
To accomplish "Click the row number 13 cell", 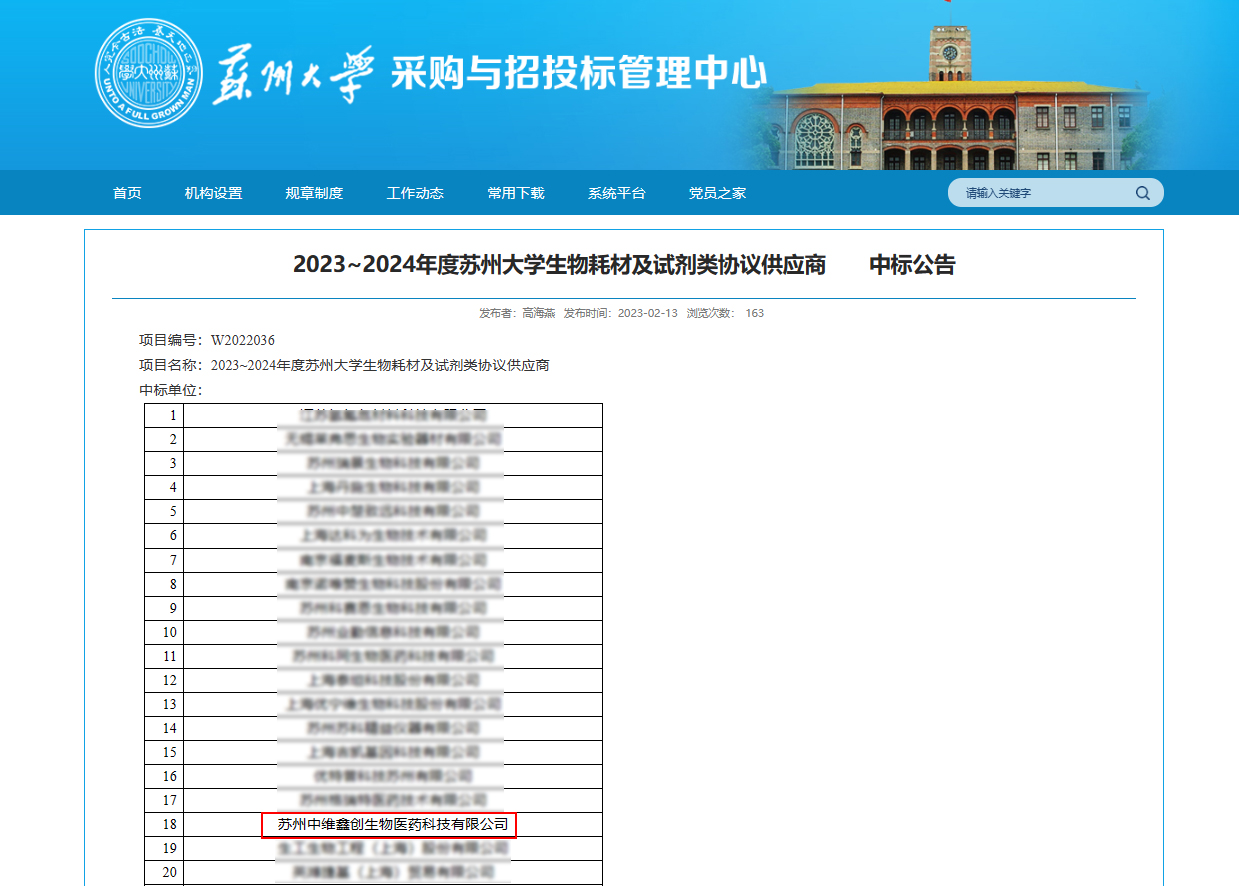I will pyautogui.click(x=164, y=704).
